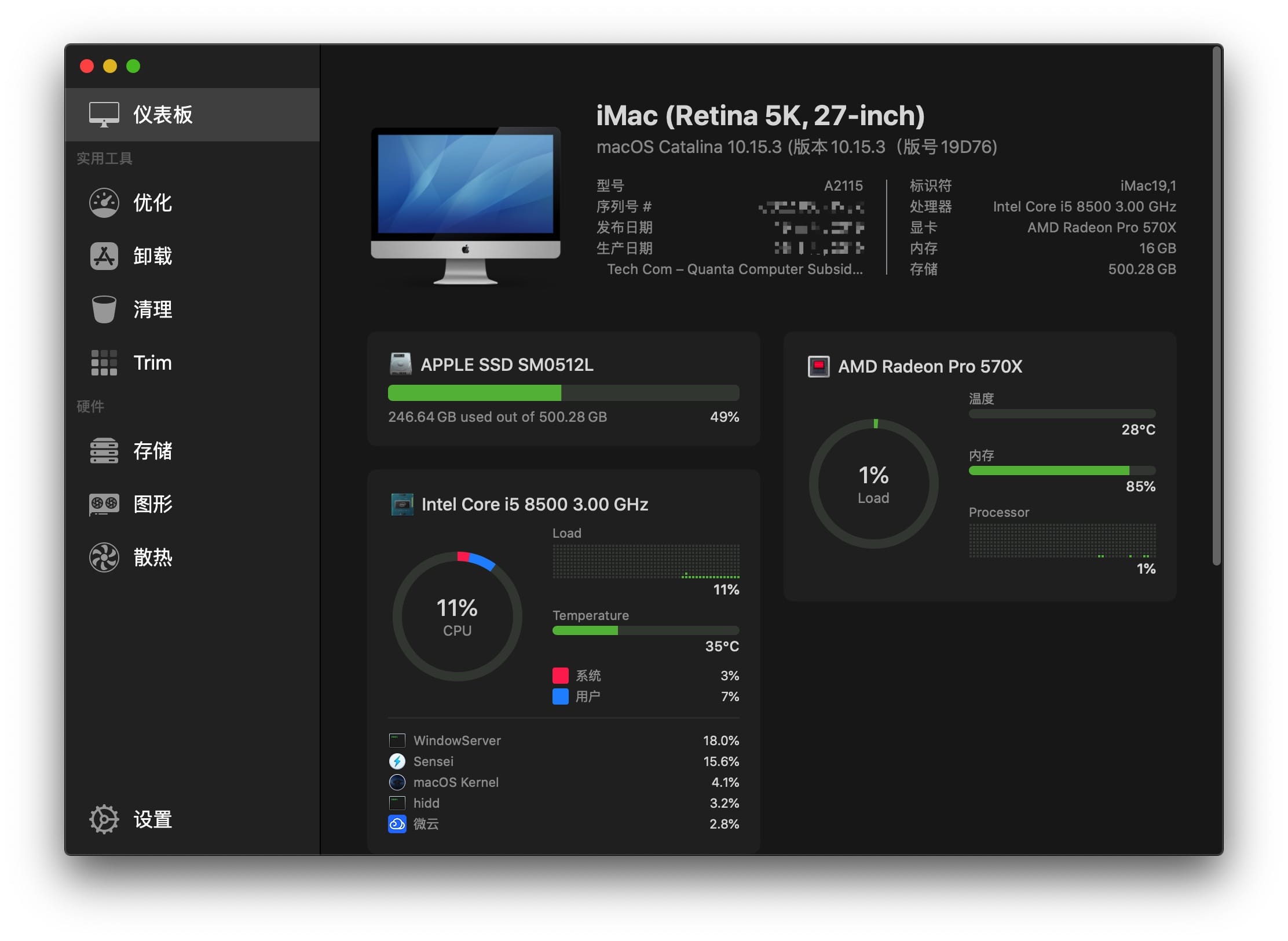
Task: Open the 仪表板 dashboard monitor icon
Action: pos(104,114)
